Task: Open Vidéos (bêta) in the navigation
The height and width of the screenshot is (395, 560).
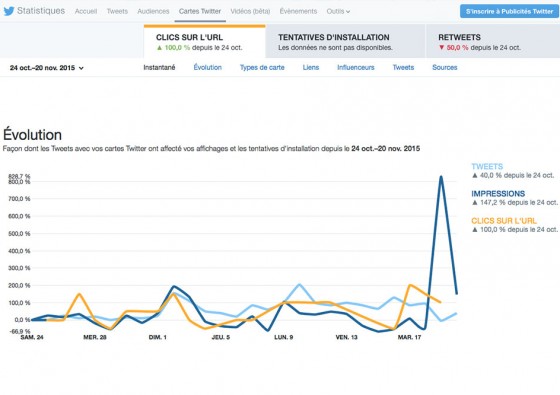Action: click(x=250, y=11)
